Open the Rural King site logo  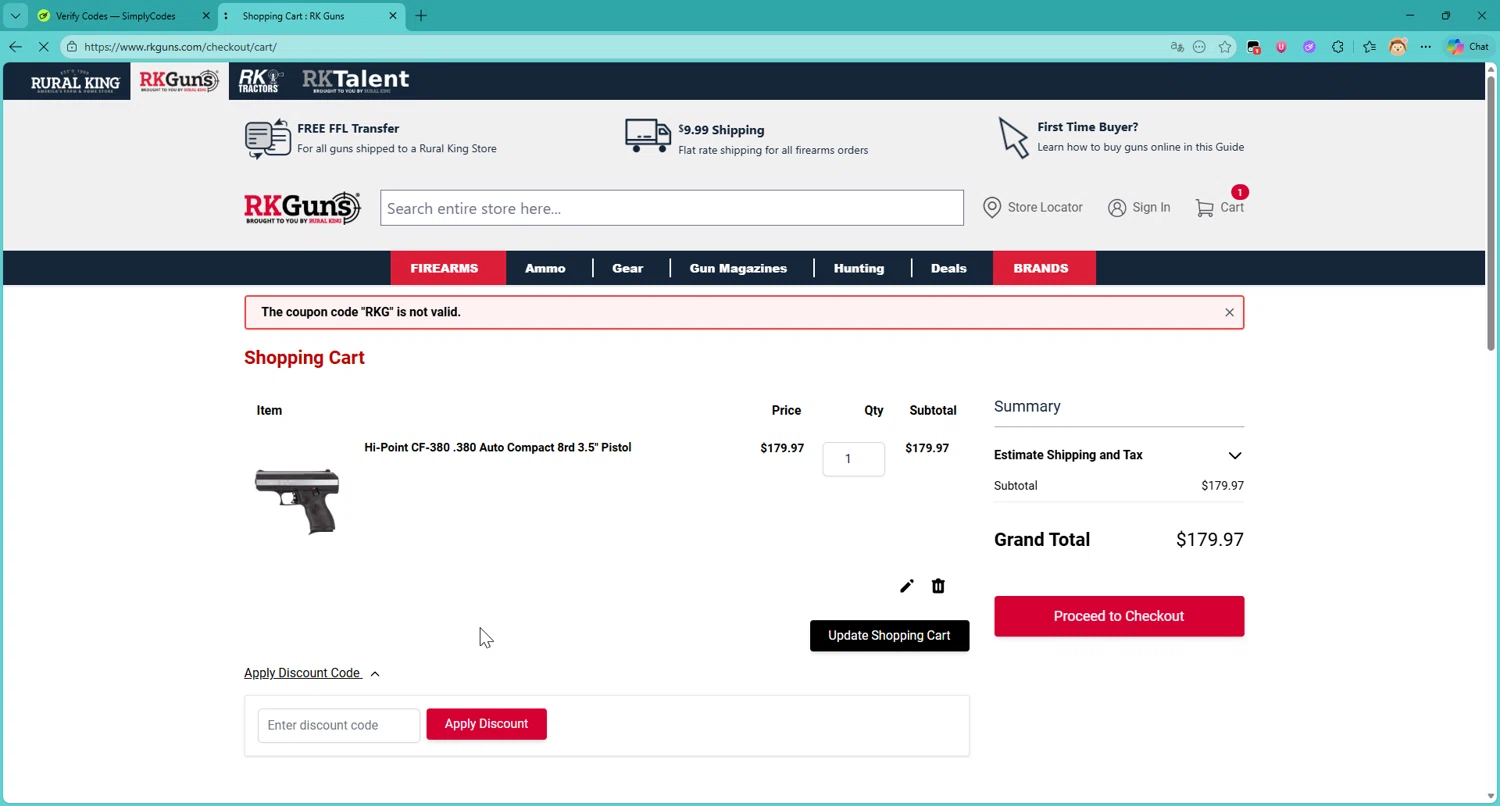[75, 81]
